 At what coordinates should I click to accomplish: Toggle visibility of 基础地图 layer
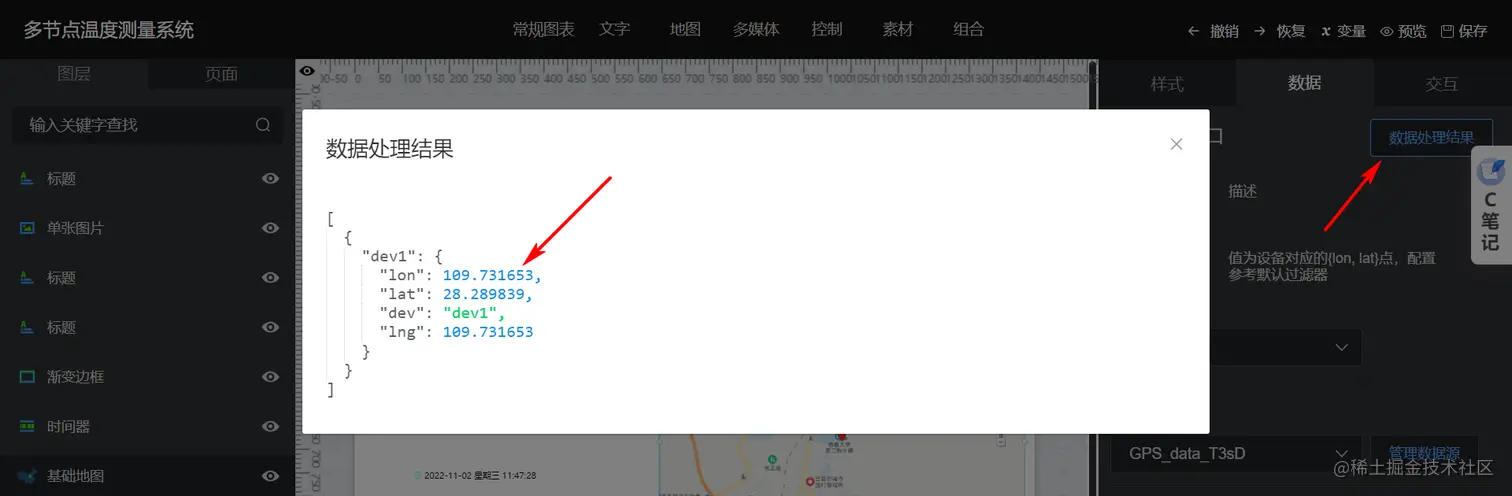270,476
